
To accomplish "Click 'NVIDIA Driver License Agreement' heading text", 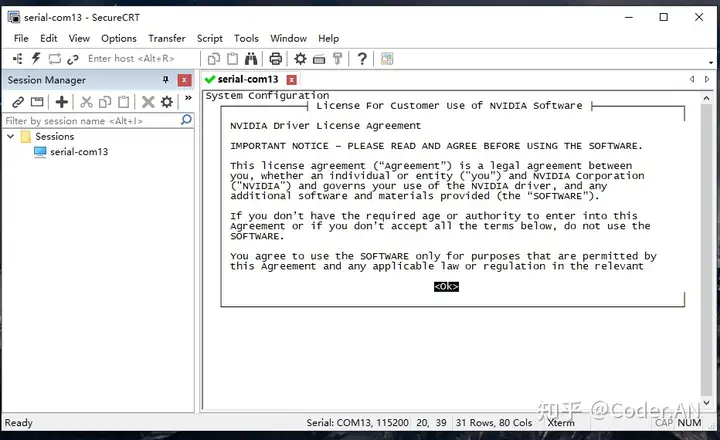I will 325,126.
